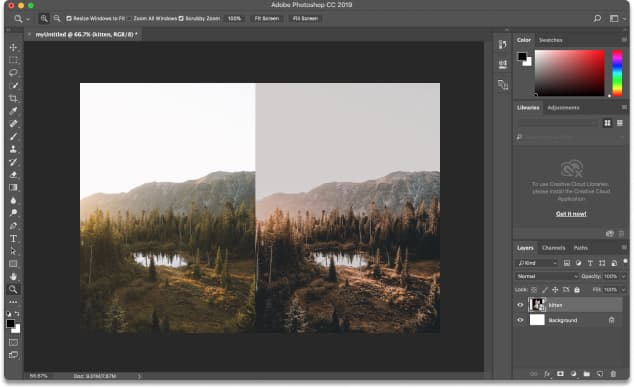Select the Clone Stamp tool
Viewport: 634px width, 388px height.
13,149
